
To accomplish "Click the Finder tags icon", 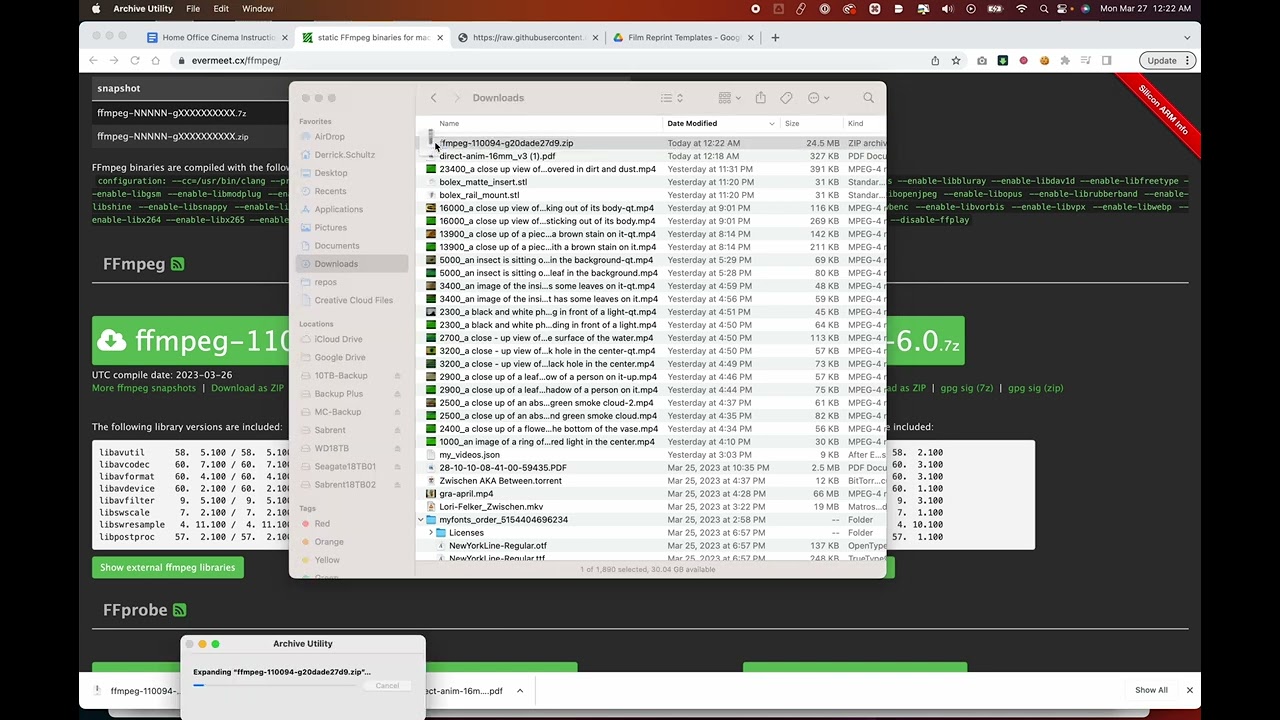I will click(x=786, y=98).
